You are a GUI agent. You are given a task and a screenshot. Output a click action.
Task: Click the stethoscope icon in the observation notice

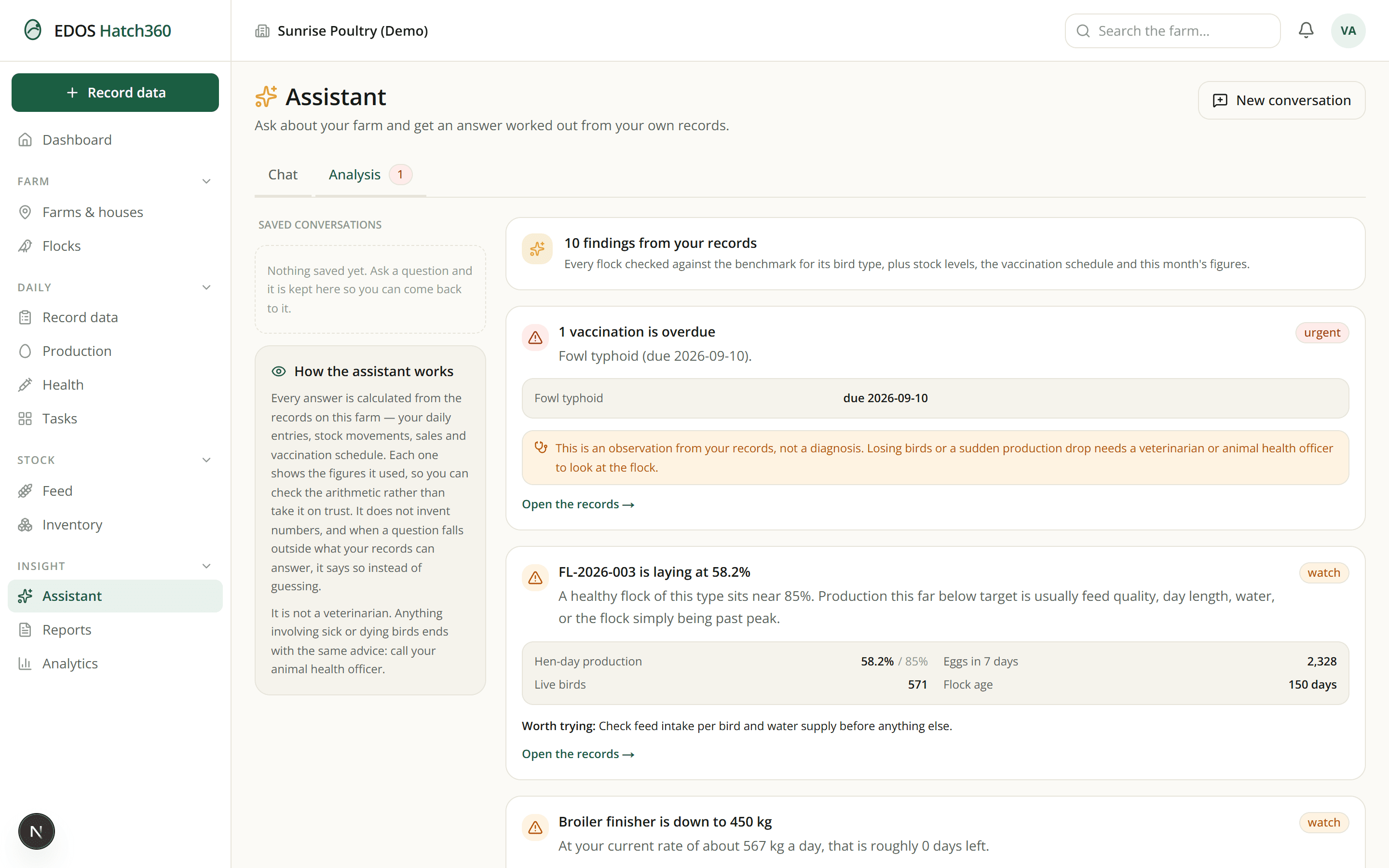pyautogui.click(x=541, y=447)
